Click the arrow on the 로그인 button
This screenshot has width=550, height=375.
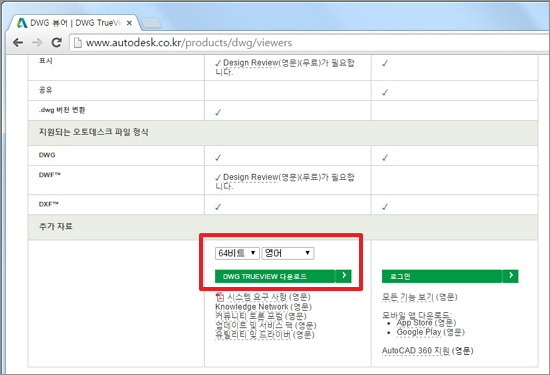[x=510, y=276]
